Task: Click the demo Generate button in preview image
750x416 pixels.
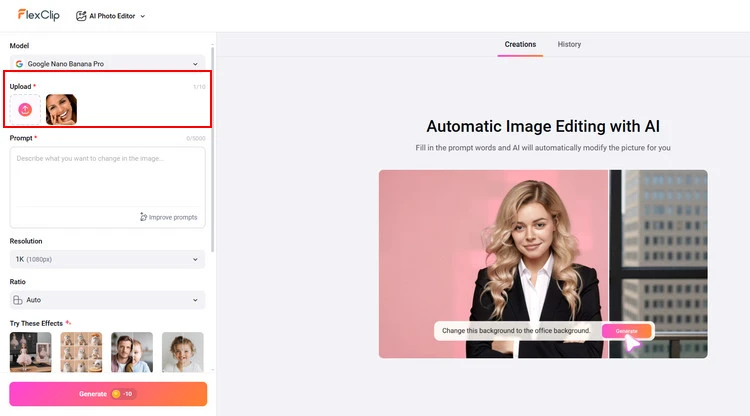Action: pos(627,331)
